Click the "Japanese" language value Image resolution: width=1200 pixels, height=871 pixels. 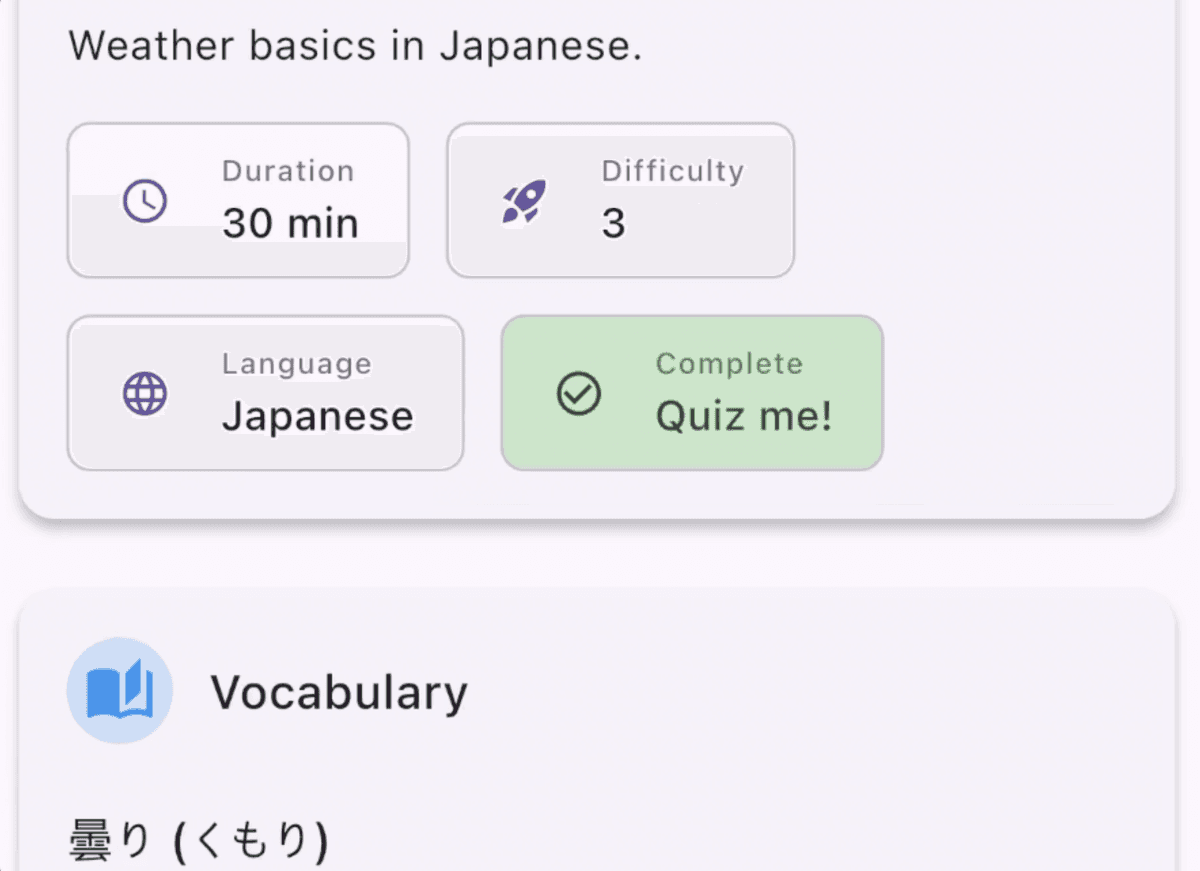[317, 416]
